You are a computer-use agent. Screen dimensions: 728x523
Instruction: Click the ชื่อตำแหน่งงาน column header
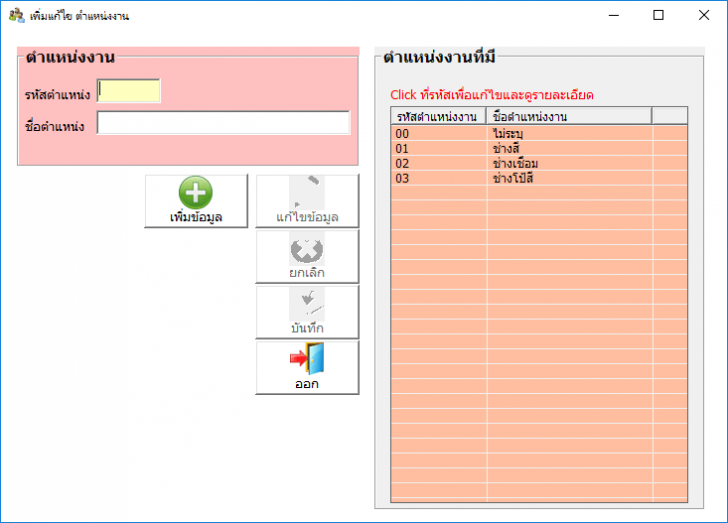coord(569,116)
